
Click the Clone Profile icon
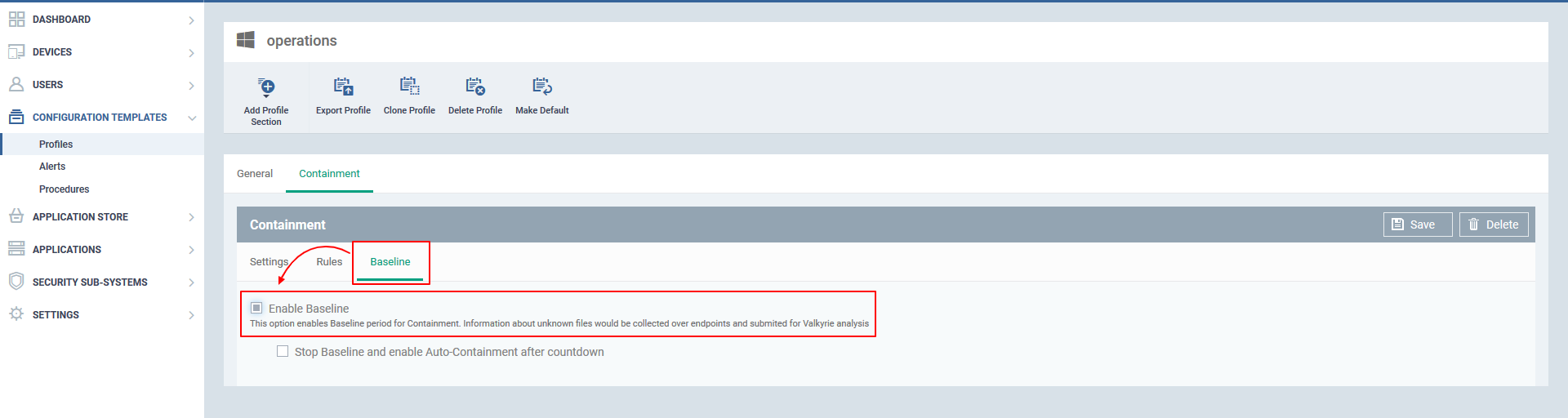pyautogui.click(x=409, y=87)
